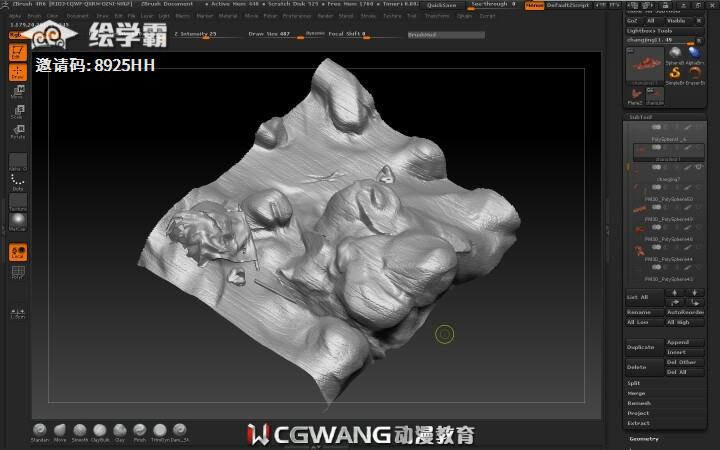Viewport: 720px width, 450px height.
Task: Activate the L.Sym button
Action: tap(18, 313)
